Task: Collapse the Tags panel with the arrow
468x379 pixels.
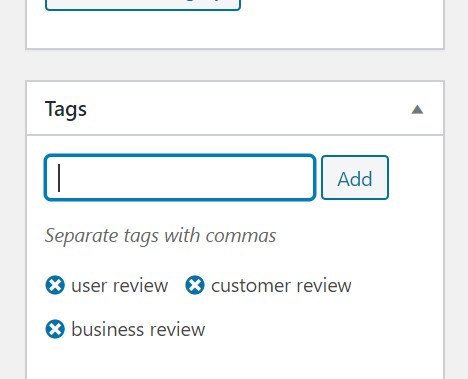Action: coord(417,109)
